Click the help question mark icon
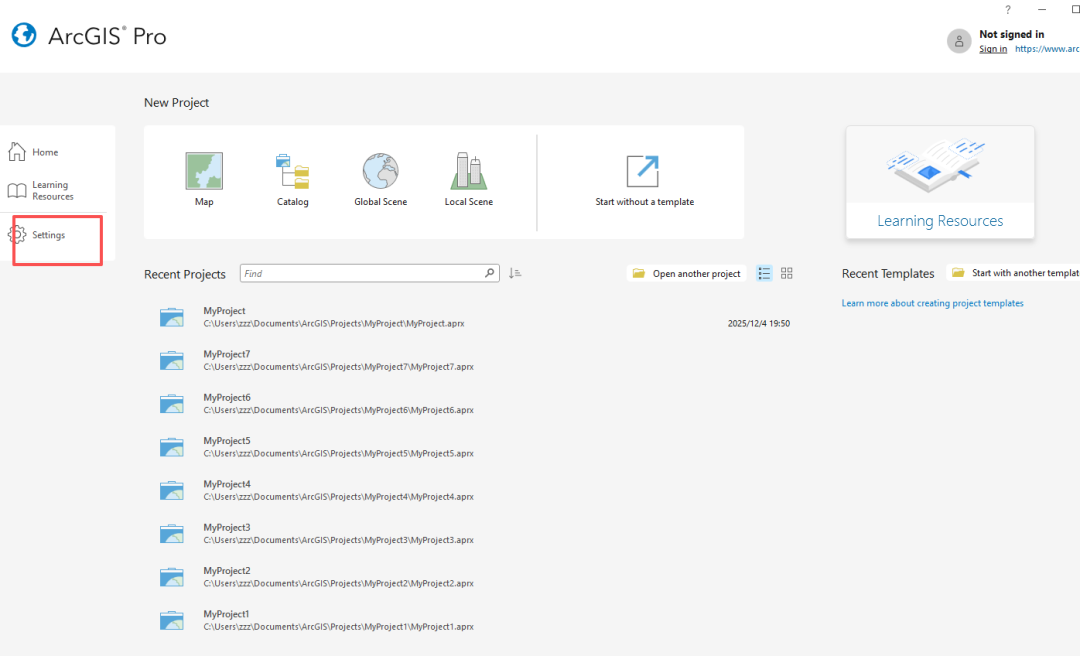 pos(1007,9)
